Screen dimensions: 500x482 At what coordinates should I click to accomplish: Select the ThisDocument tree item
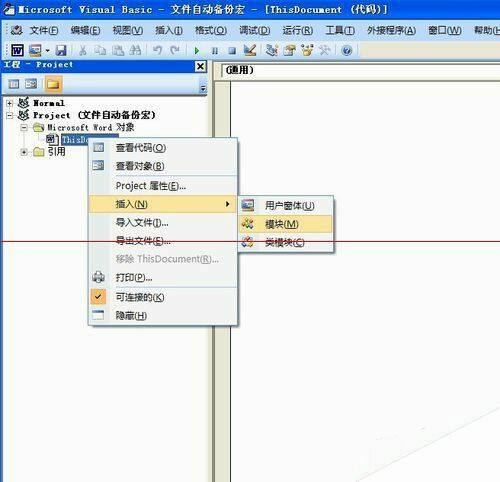pos(75,140)
